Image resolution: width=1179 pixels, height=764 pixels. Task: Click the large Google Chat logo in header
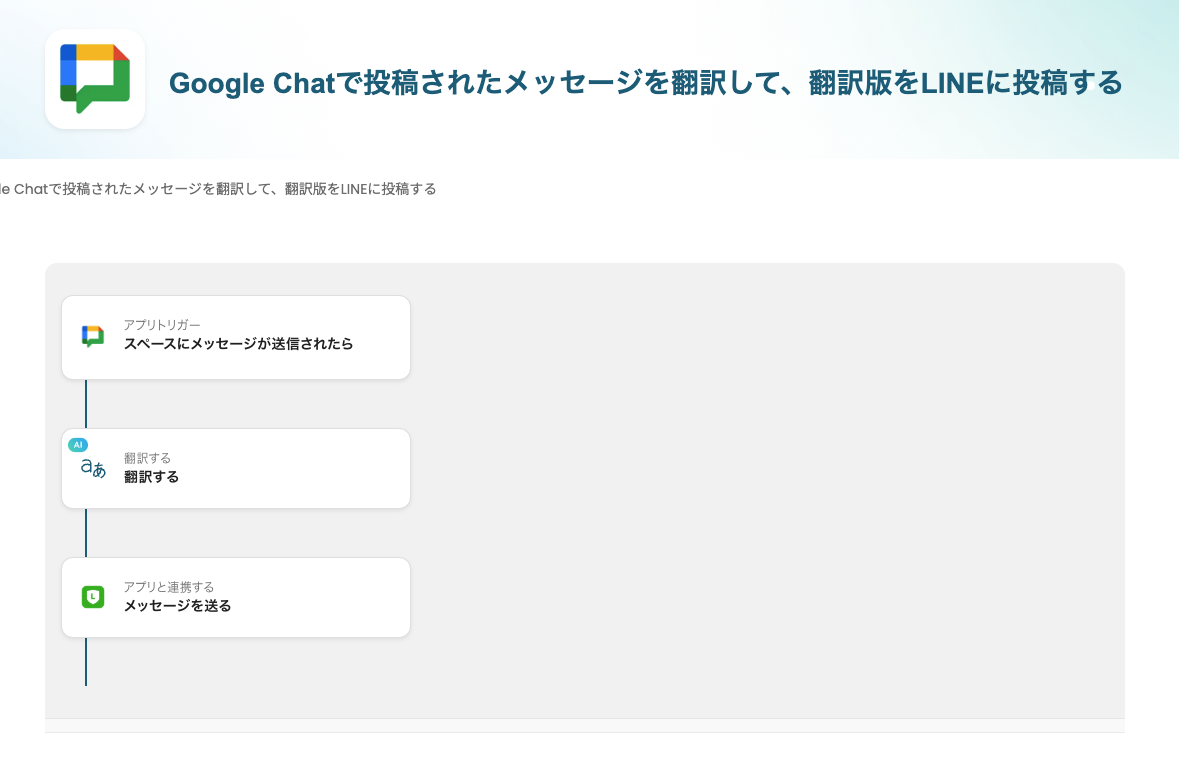95,79
